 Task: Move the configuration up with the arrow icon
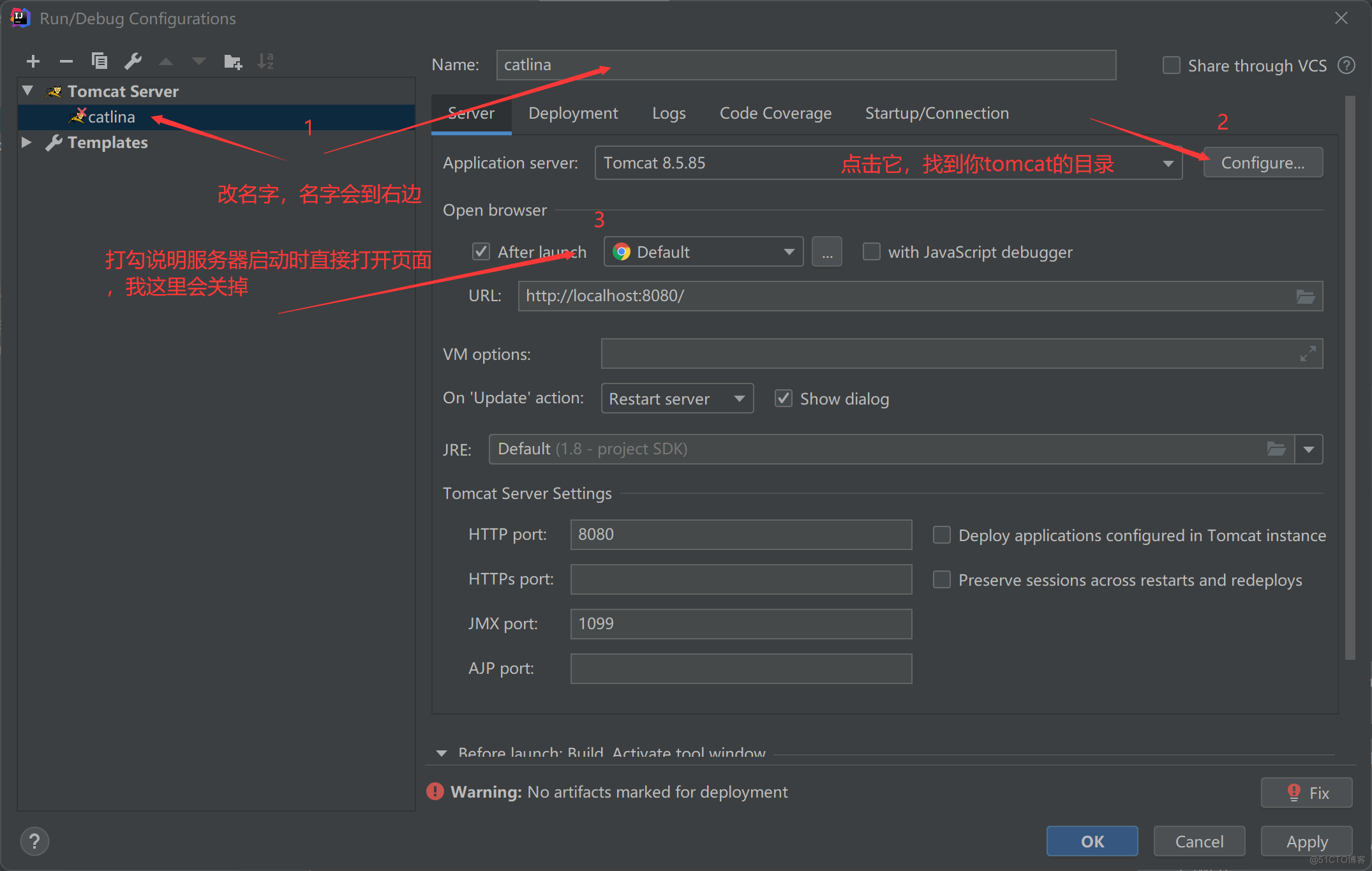[x=166, y=61]
